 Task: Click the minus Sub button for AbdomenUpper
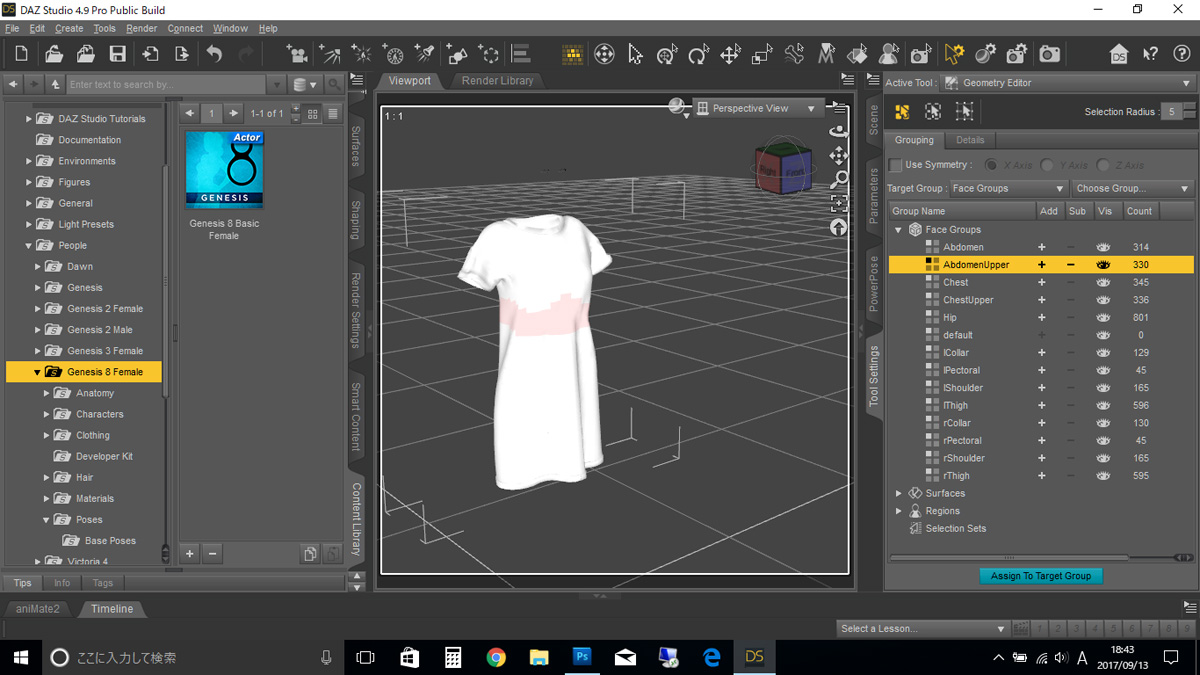1071,265
